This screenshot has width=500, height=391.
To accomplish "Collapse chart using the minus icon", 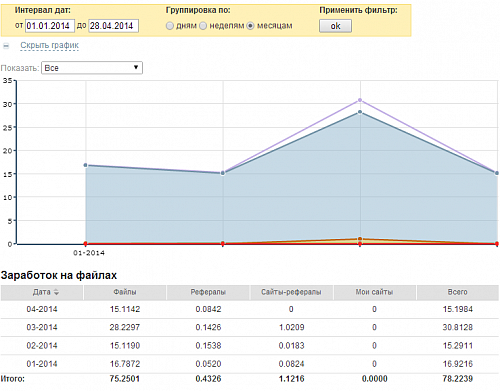I will click(6, 46).
